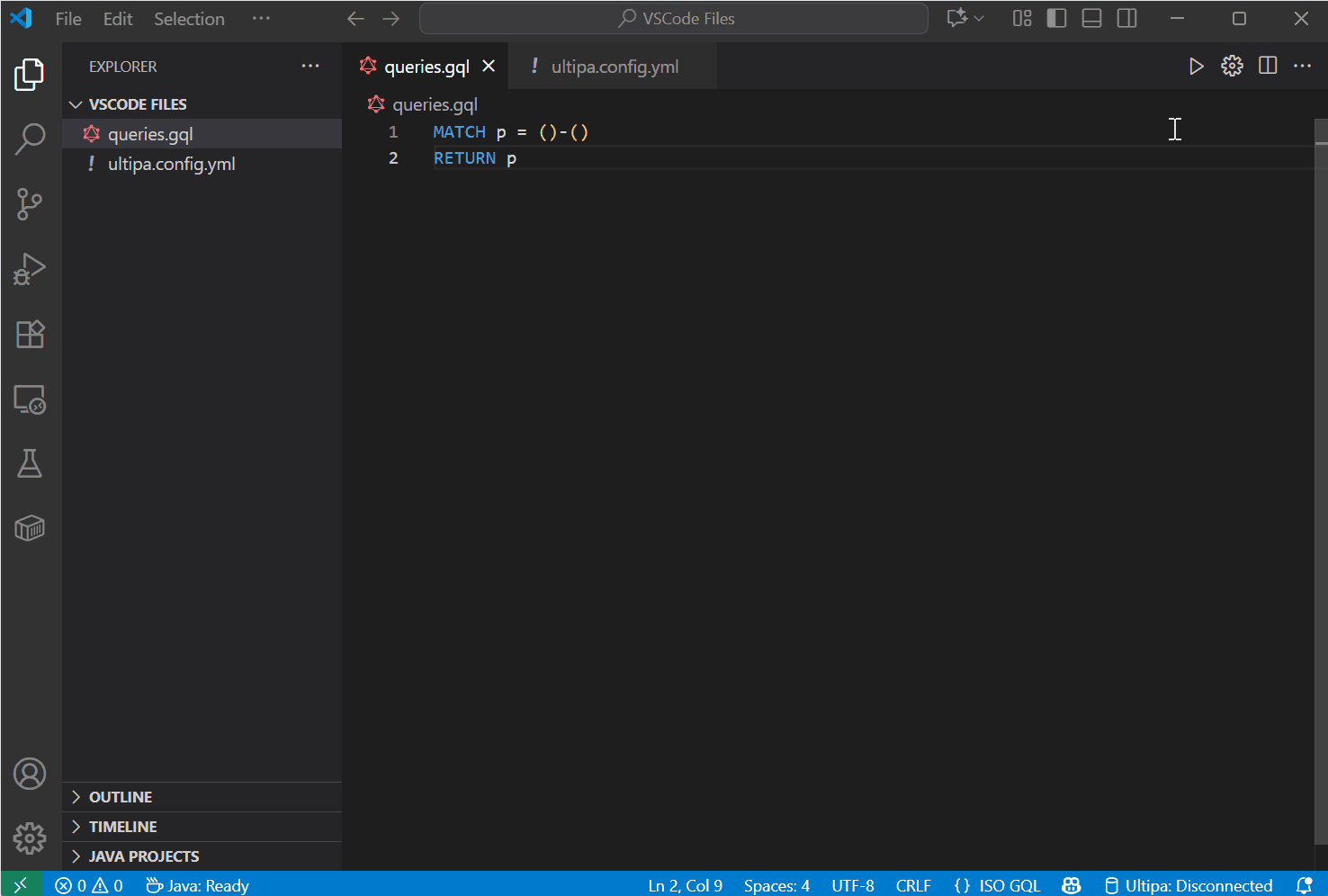Open the Remote Explorer view

(30, 399)
